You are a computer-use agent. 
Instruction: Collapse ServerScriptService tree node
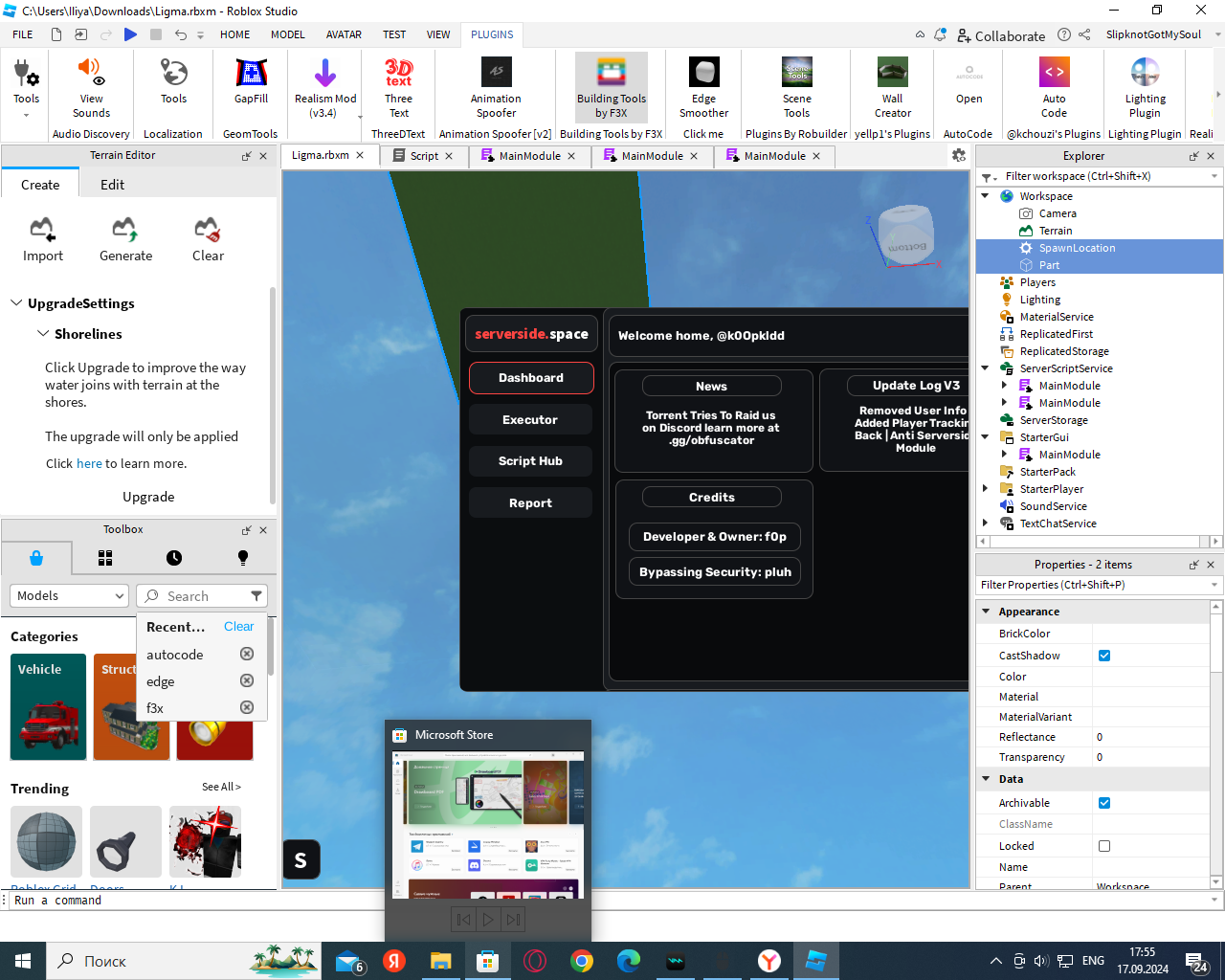(985, 368)
